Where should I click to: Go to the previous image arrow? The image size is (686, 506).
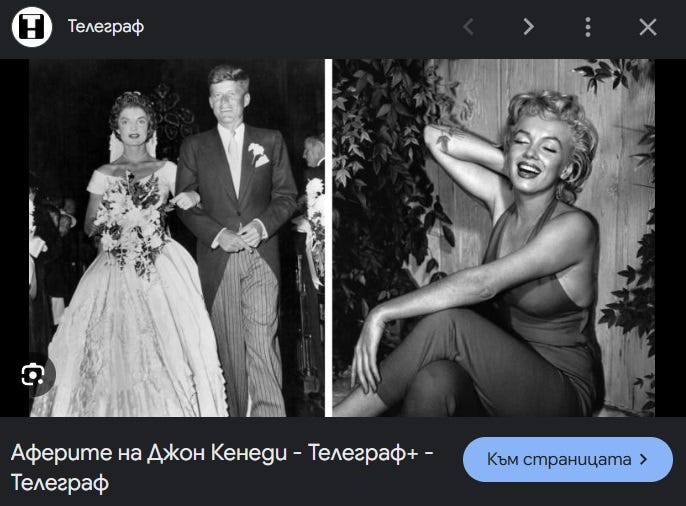(x=469, y=27)
